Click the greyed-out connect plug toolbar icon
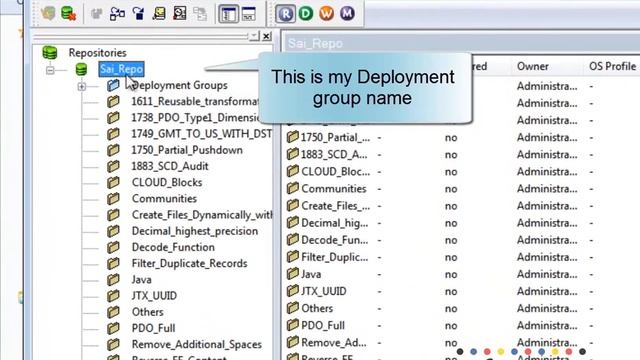The height and width of the screenshot is (360, 640). 96,14
